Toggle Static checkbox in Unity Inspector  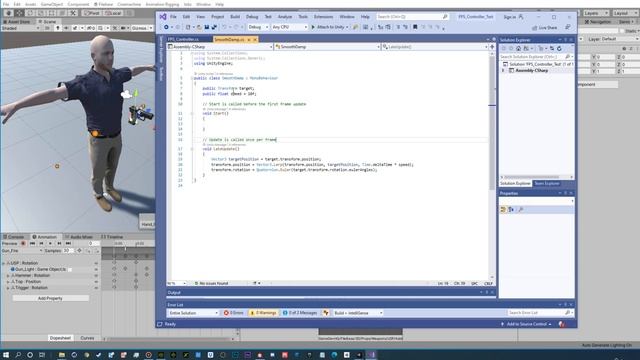pyautogui.click(x=622, y=31)
